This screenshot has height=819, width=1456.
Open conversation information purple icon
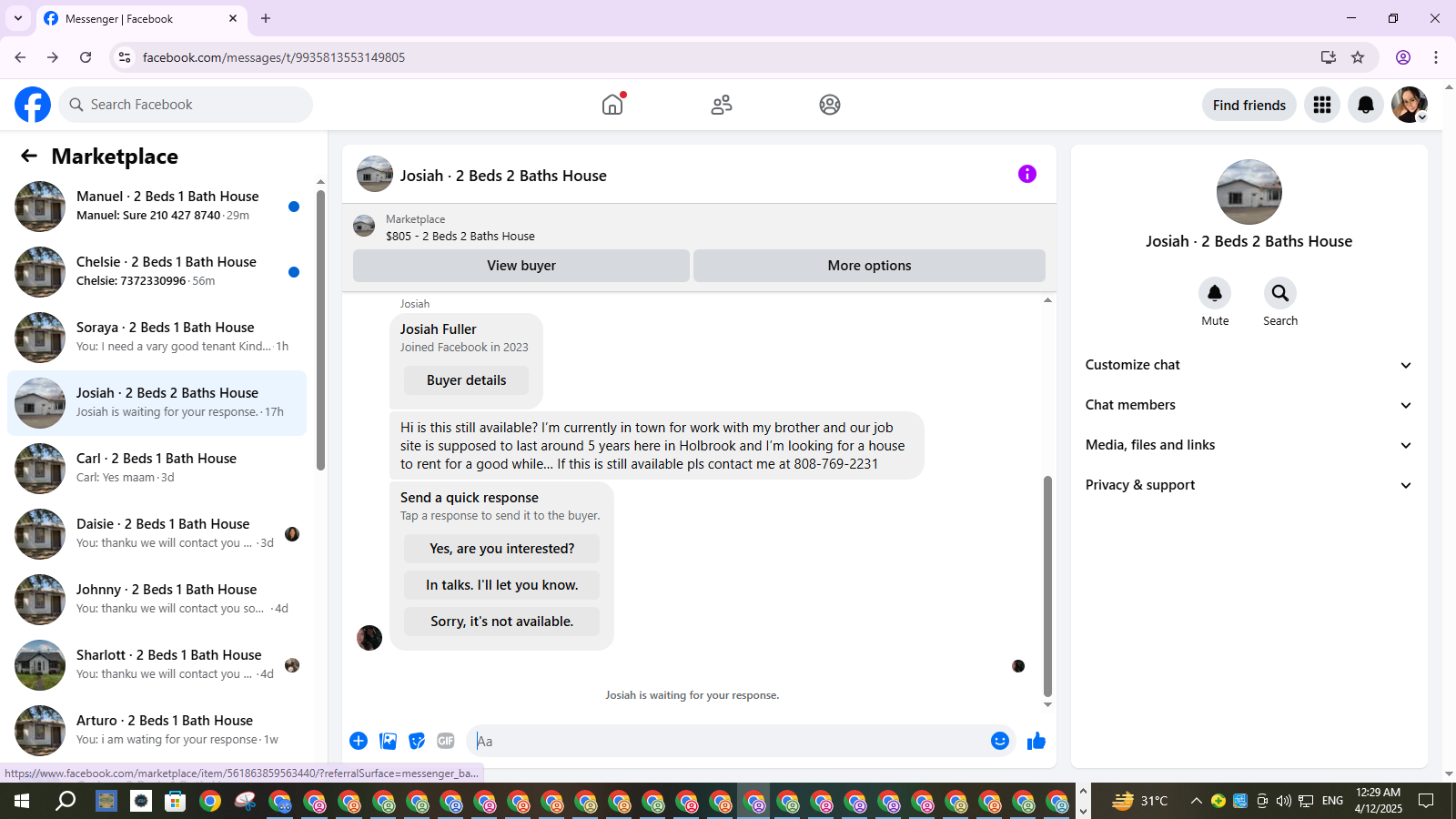[1027, 174]
